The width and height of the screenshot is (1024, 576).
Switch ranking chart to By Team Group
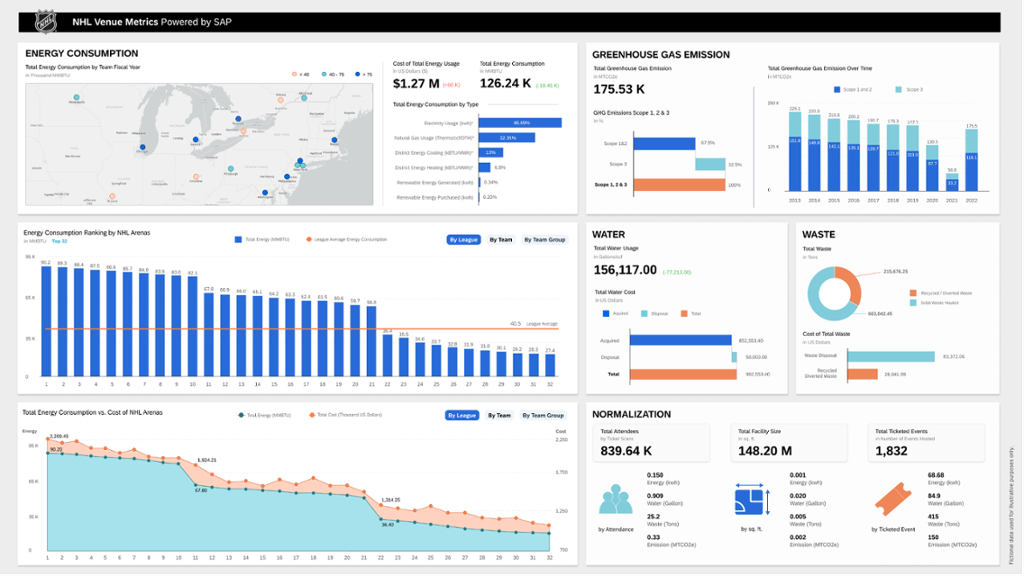(x=545, y=240)
